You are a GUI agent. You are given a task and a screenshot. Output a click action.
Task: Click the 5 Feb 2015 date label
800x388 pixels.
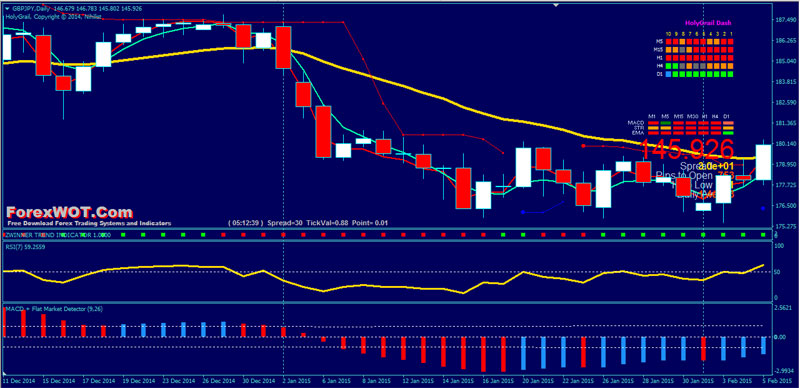(778, 381)
